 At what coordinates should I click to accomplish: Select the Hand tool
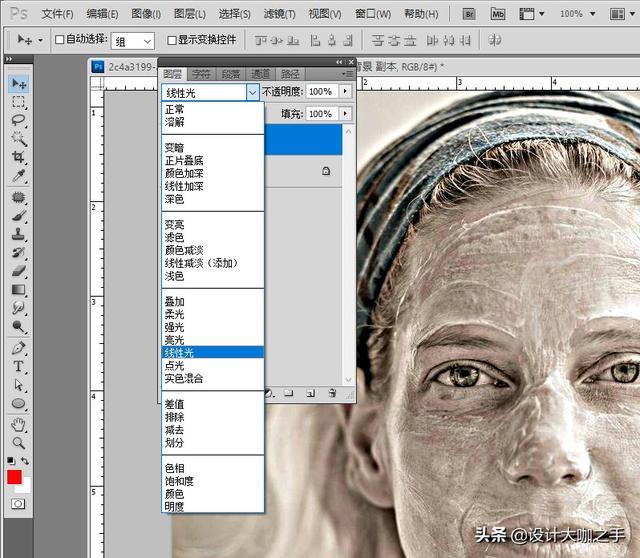point(19,425)
